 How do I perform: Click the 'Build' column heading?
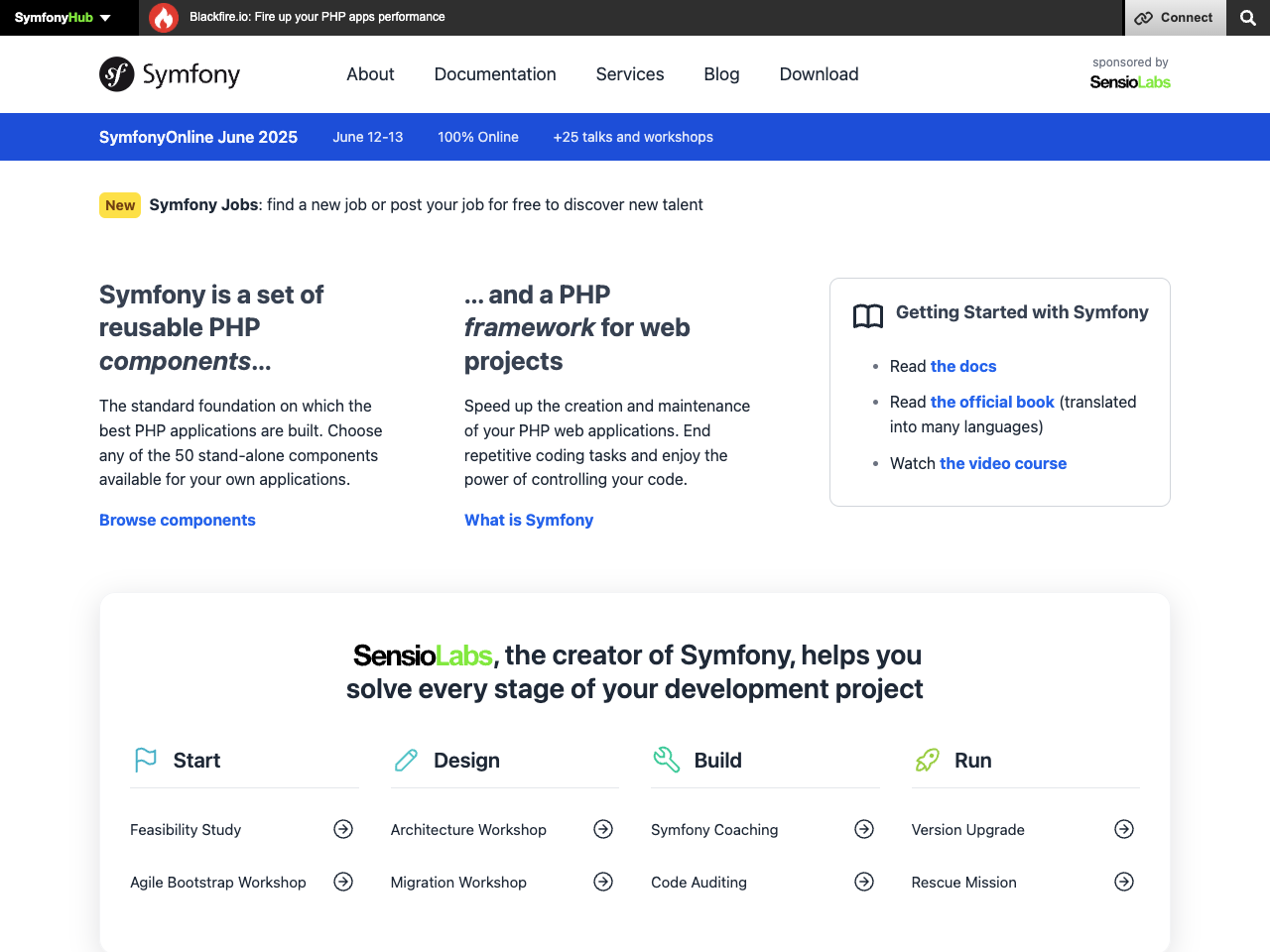coord(718,761)
